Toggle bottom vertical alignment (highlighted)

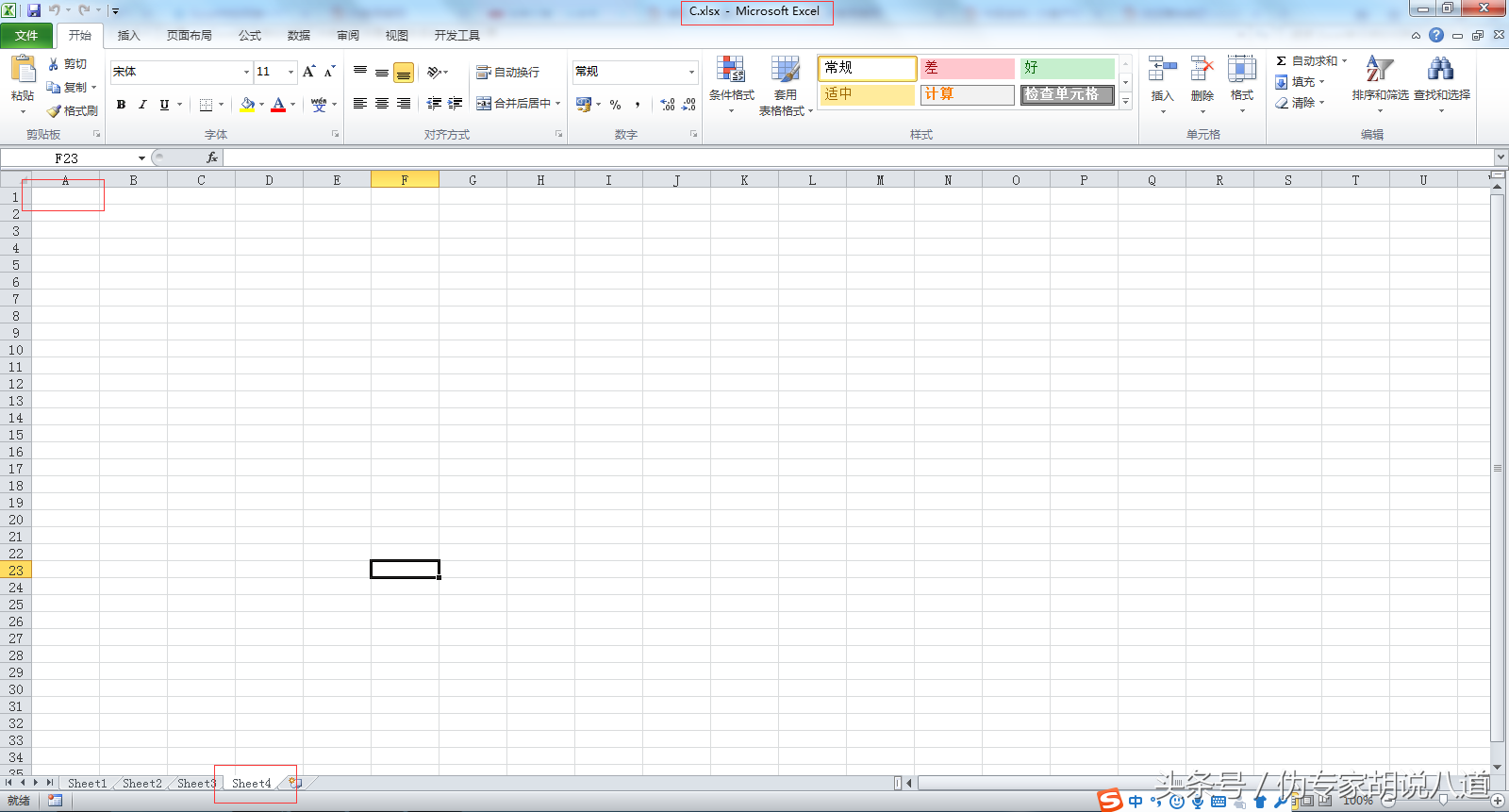click(404, 73)
